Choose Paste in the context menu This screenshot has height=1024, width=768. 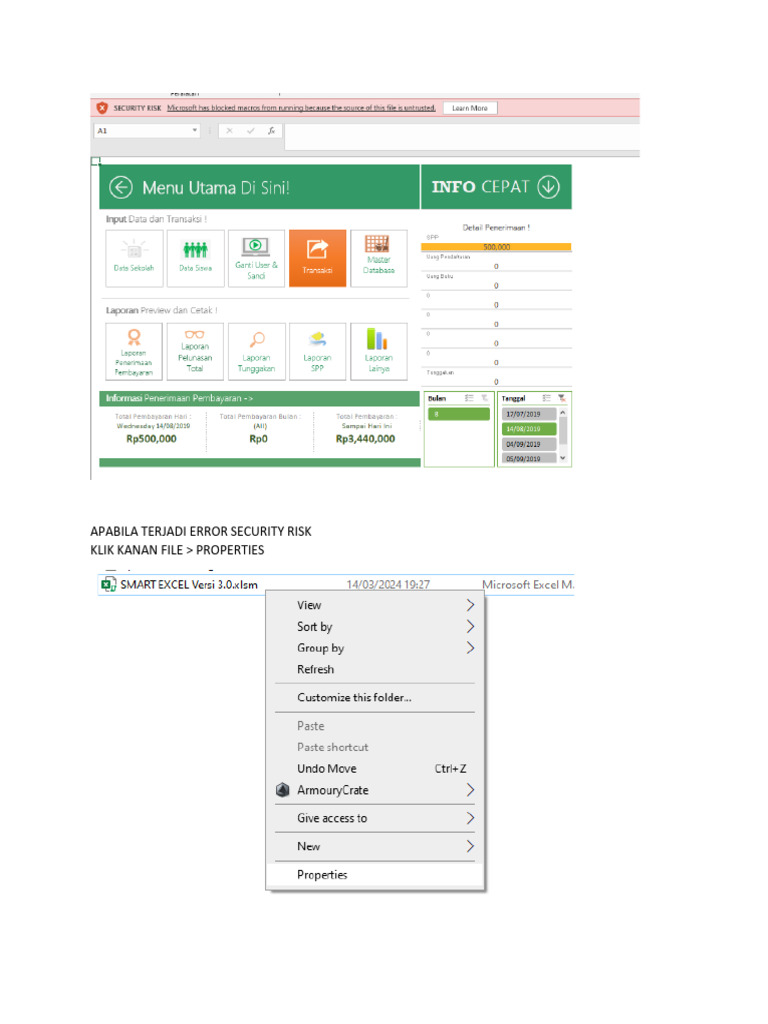(x=375, y=726)
